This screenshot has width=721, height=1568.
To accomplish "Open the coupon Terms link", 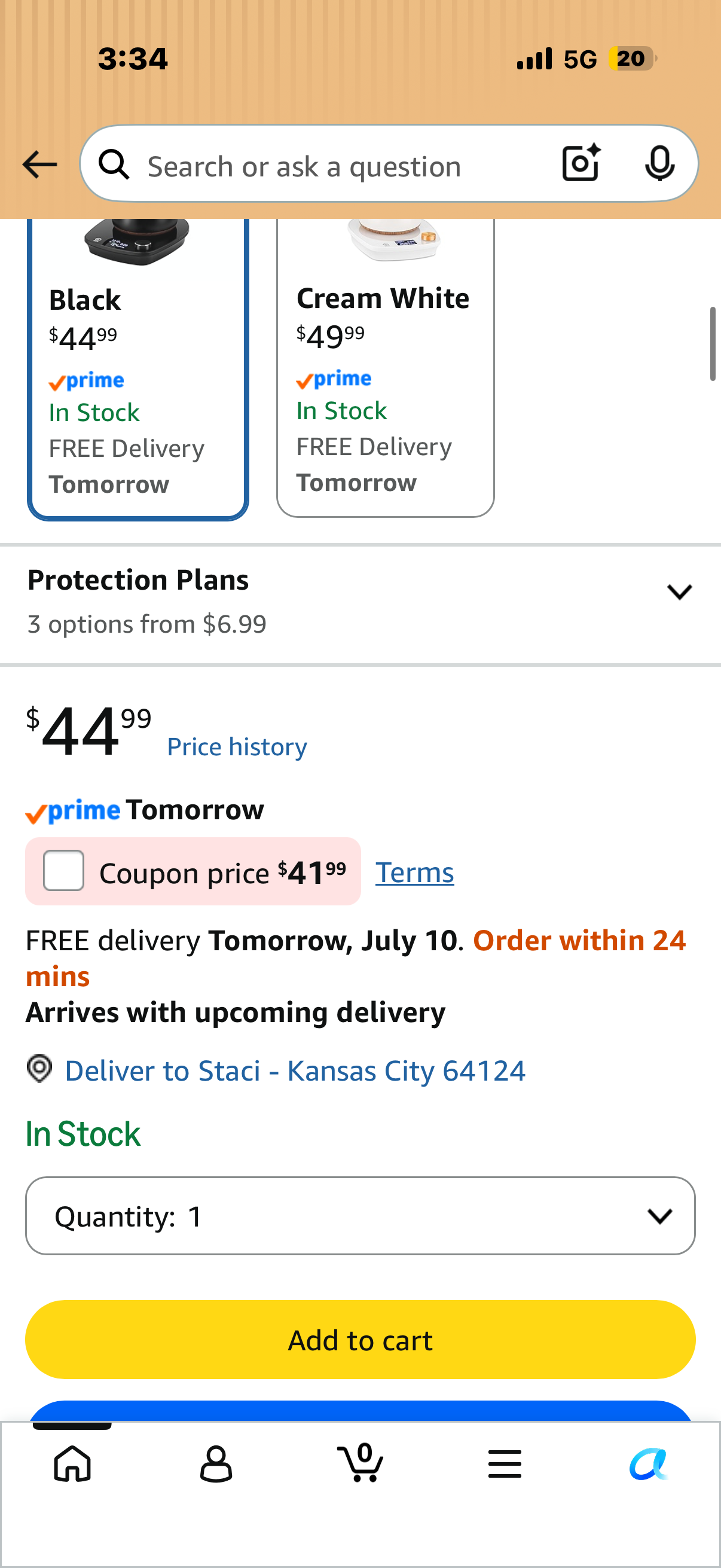I will coord(414,873).
